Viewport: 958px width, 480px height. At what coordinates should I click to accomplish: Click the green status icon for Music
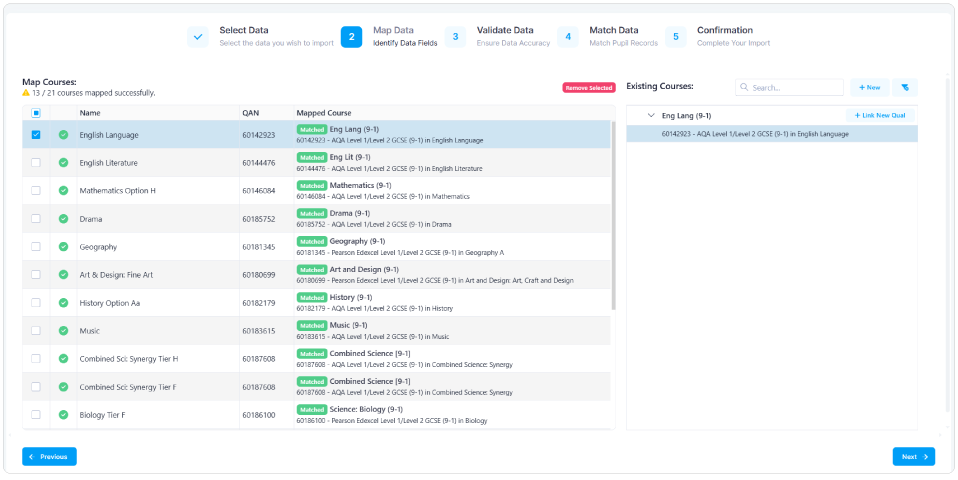[63, 331]
